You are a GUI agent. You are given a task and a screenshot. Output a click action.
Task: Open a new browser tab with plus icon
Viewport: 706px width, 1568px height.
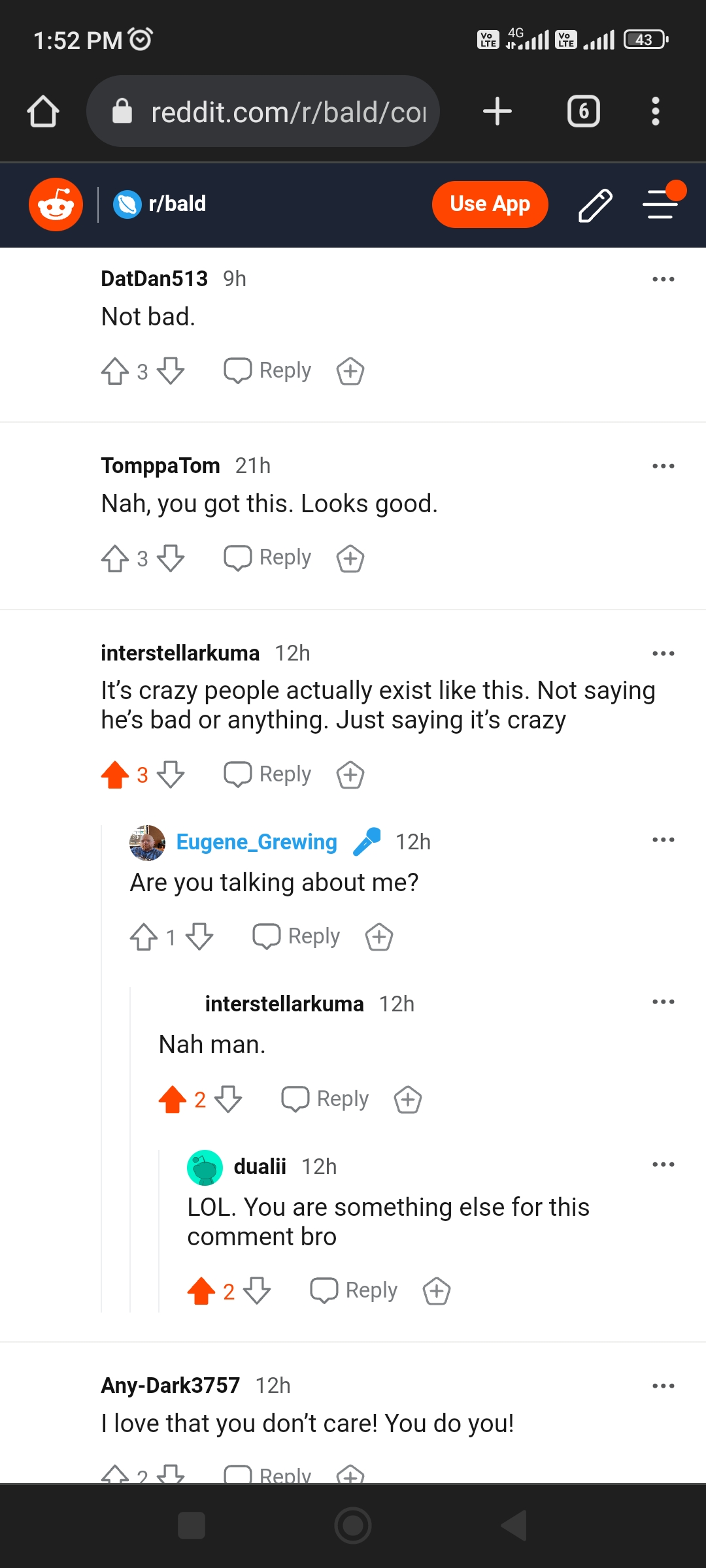coord(497,111)
